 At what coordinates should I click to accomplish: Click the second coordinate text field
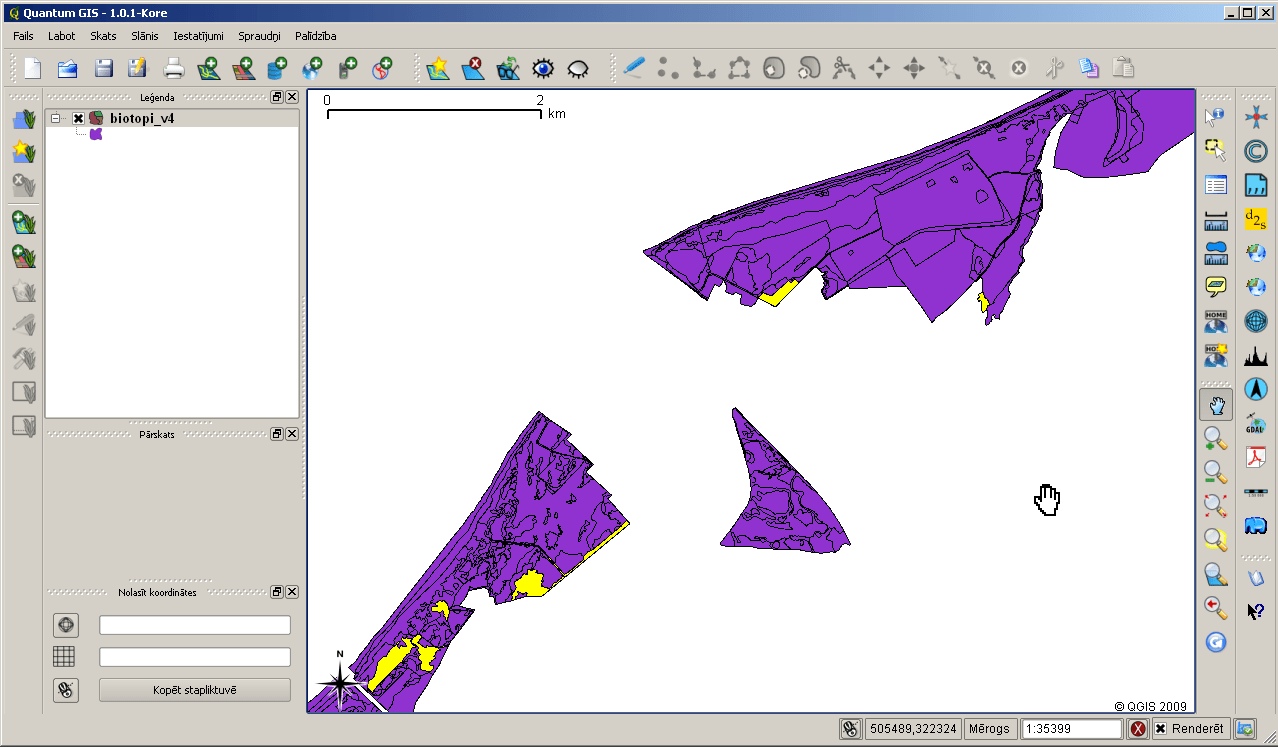[x=195, y=657]
